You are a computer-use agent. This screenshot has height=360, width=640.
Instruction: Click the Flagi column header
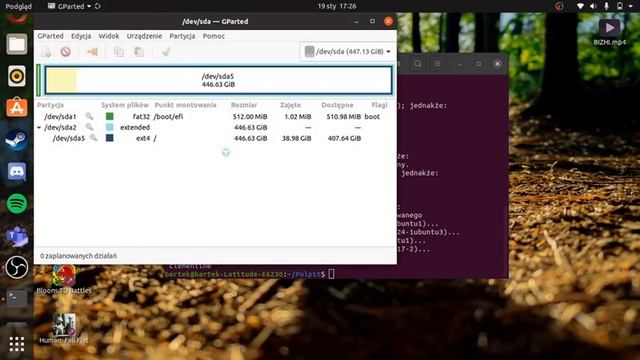379,105
